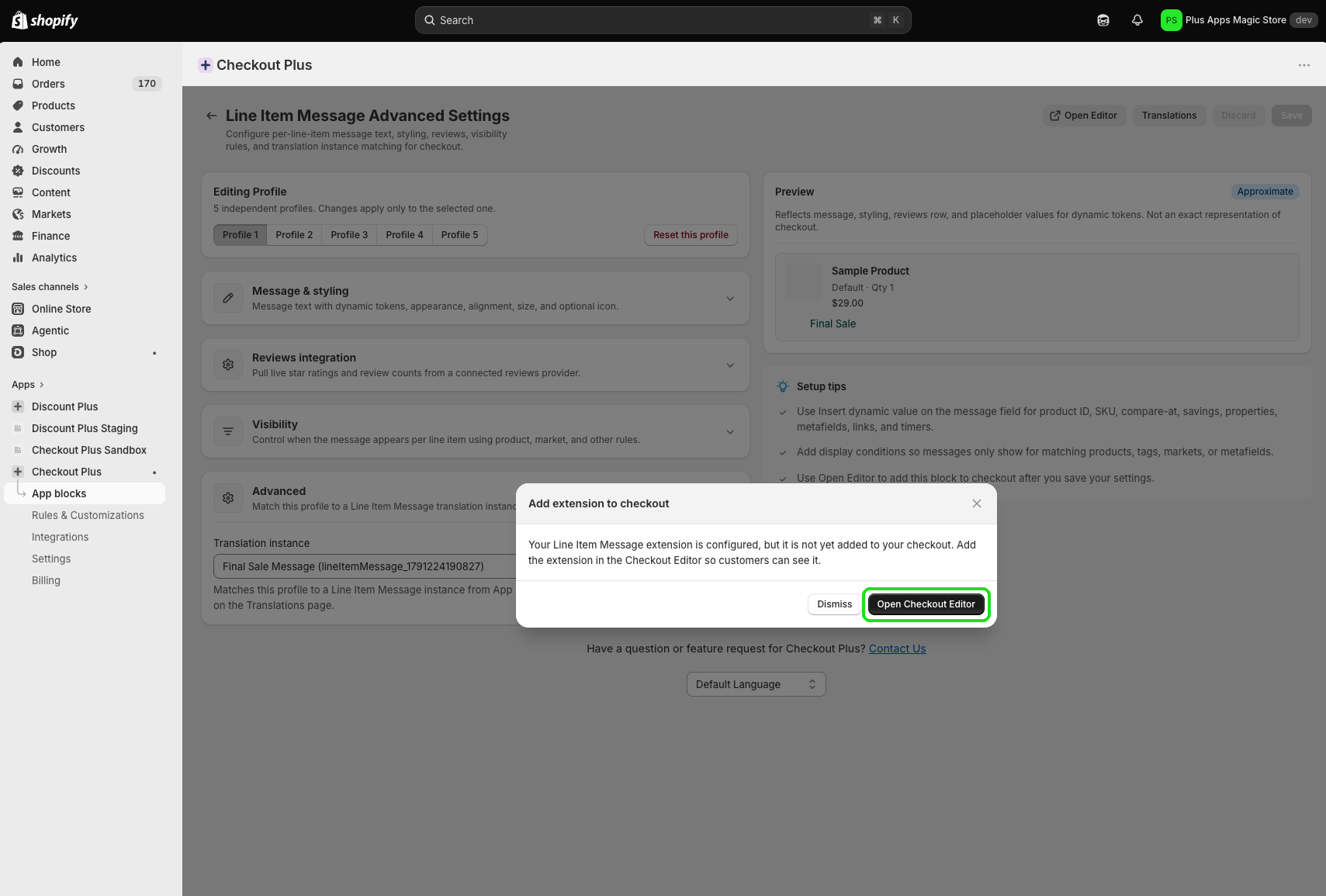Expand the Reviews integration section
Screen dimensions: 1326x896
[x=730, y=365]
